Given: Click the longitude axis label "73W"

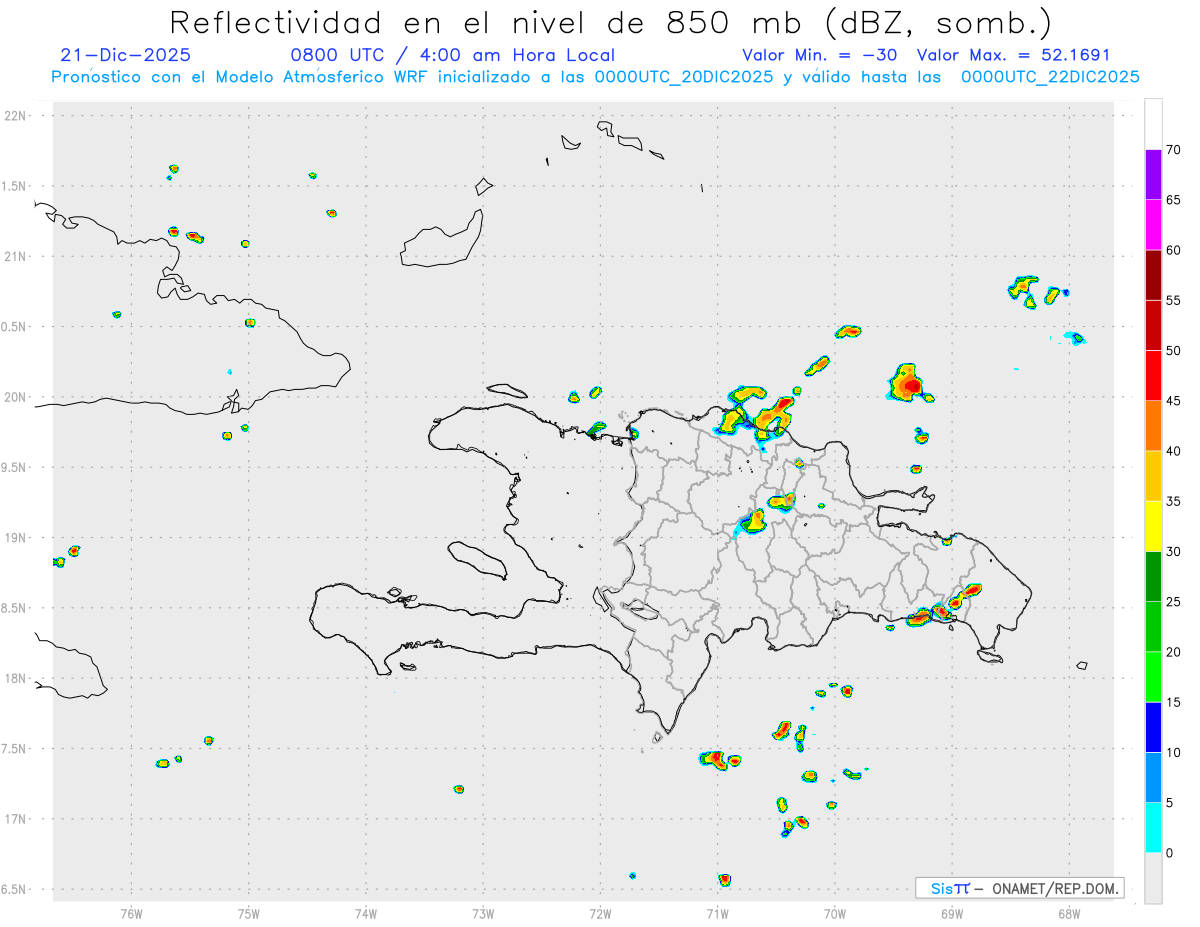Looking at the screenshot, I should pyautogui.click(x=483, y=913).
